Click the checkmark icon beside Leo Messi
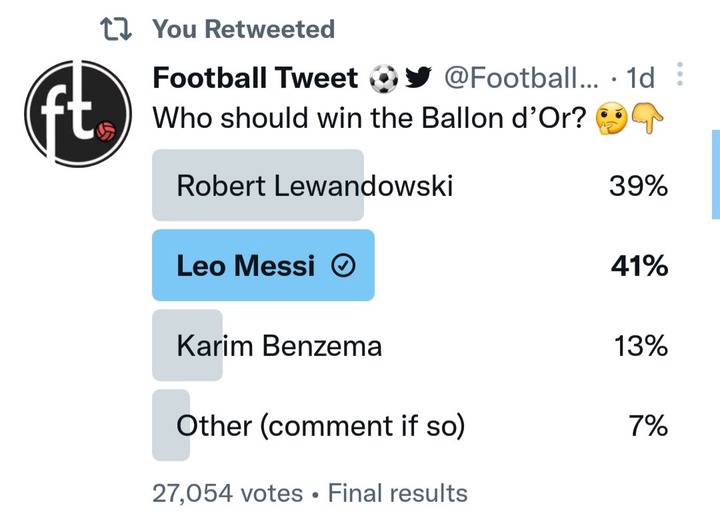This screenshot has height=518, width=720. coord(343,266)
